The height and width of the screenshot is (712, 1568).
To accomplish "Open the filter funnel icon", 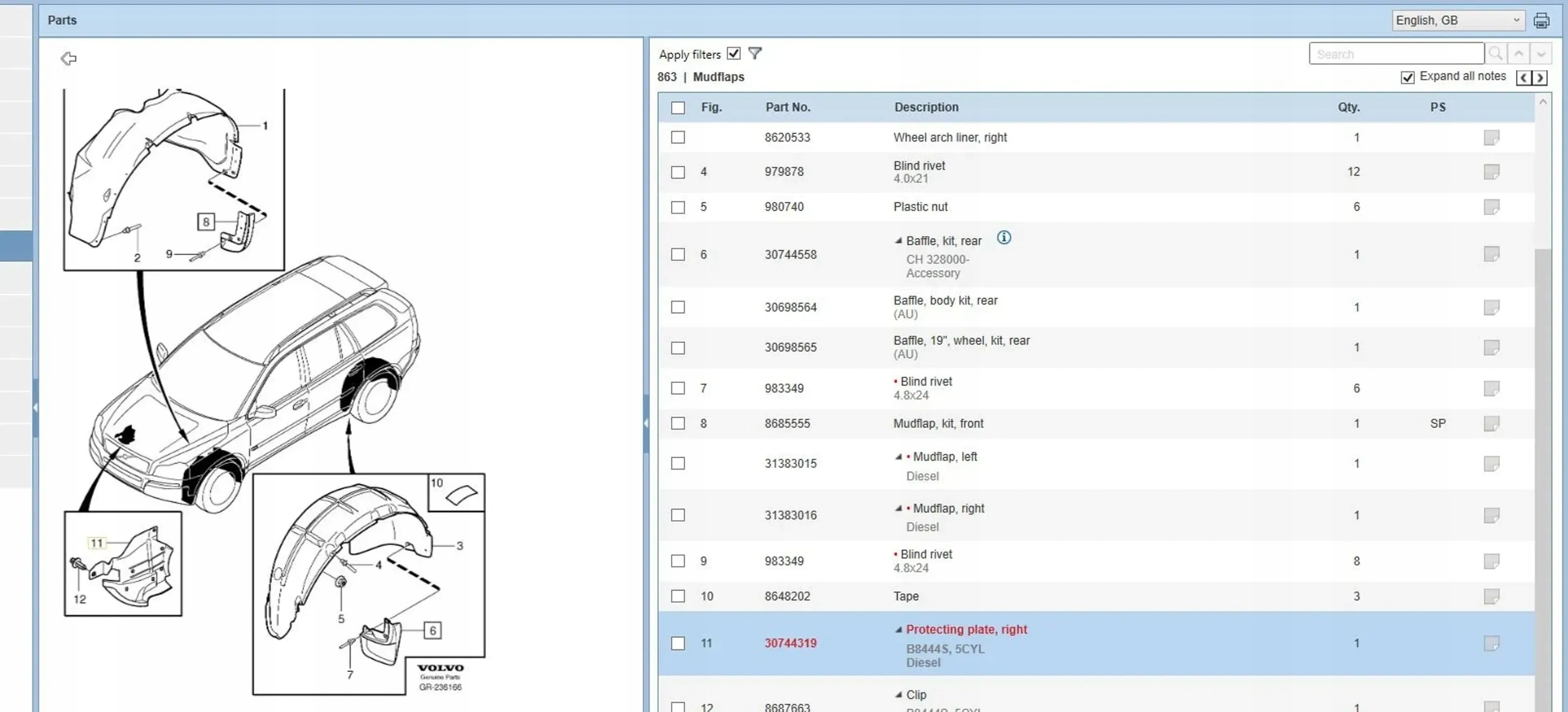I will coord(755,54).
